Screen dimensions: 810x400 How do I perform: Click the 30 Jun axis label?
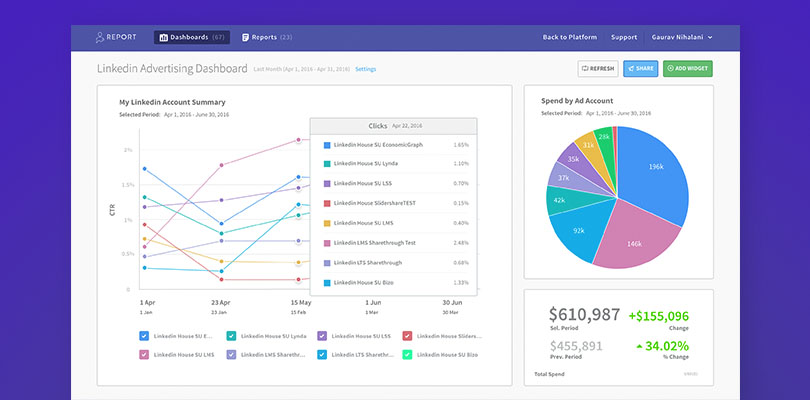(452, 302)
